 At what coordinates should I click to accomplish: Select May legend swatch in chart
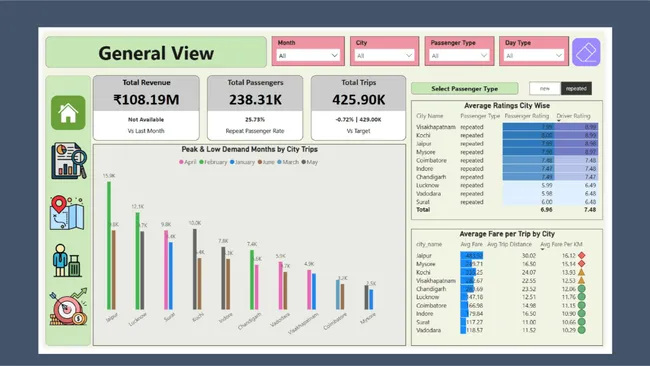click(x=304, y=162)
